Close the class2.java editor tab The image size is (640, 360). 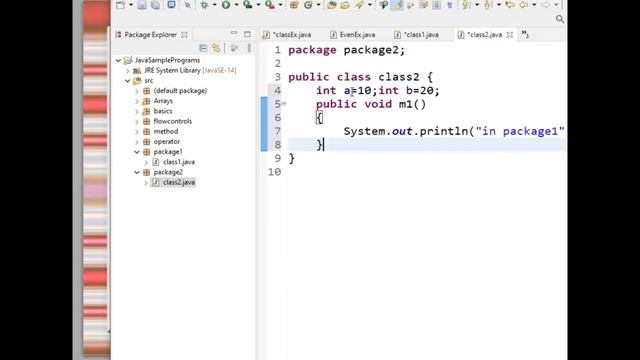coord(510,35)
